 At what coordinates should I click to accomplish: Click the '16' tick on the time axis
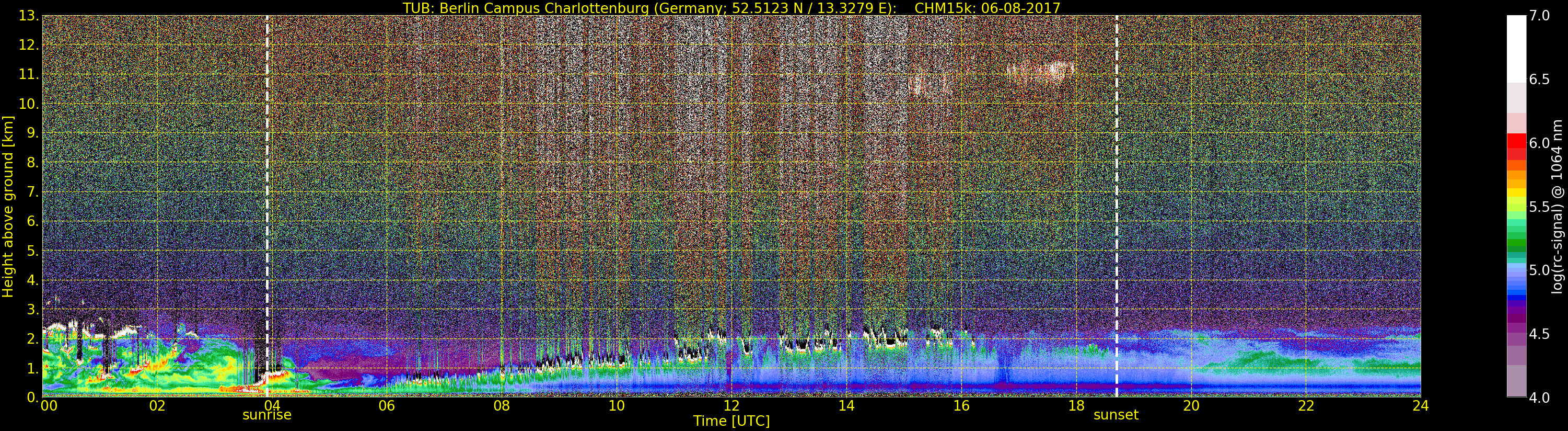pos(961,405)
